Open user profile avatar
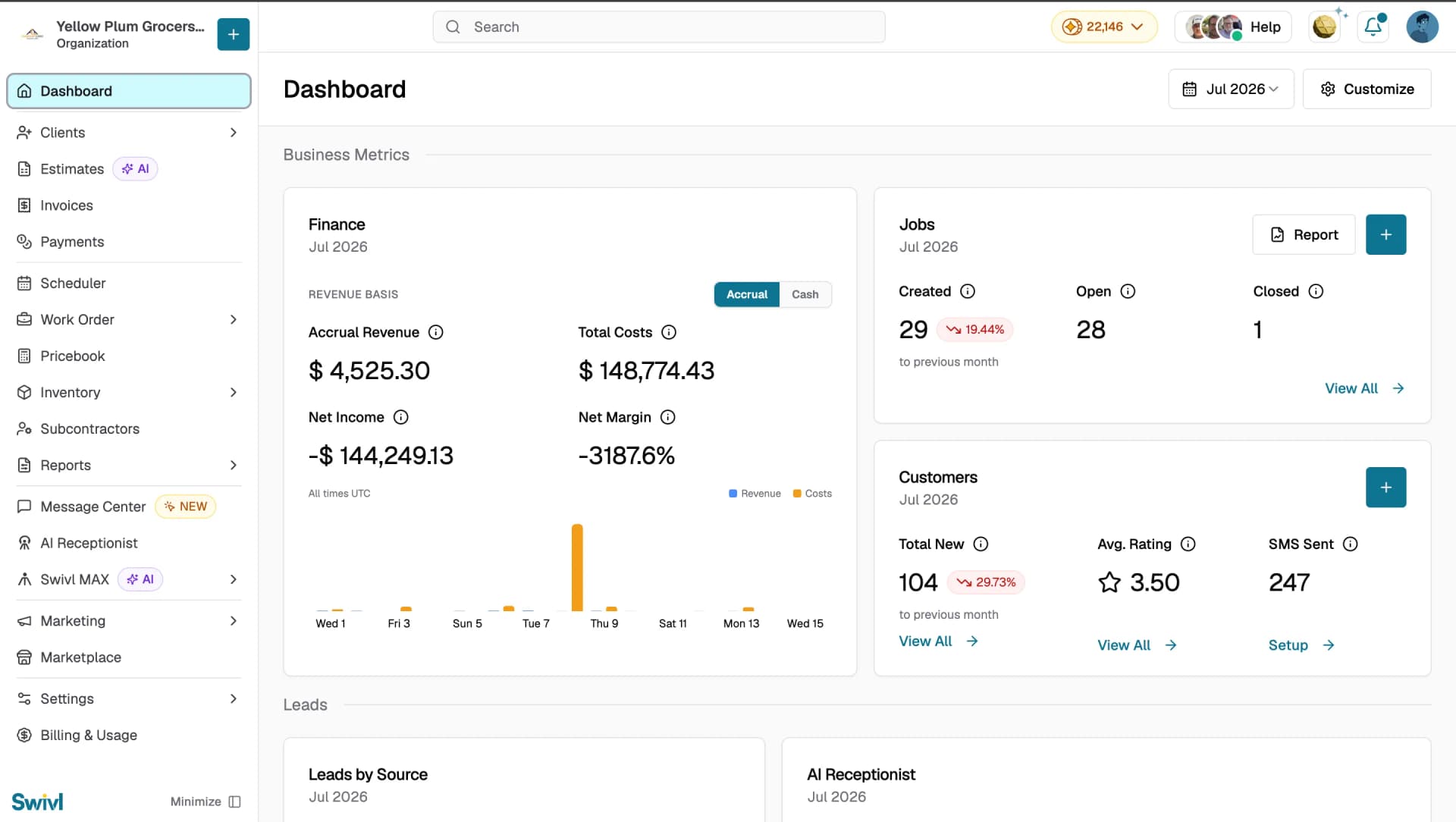The width and height of the screenshot is (1456, 822). coord(1422,27)
